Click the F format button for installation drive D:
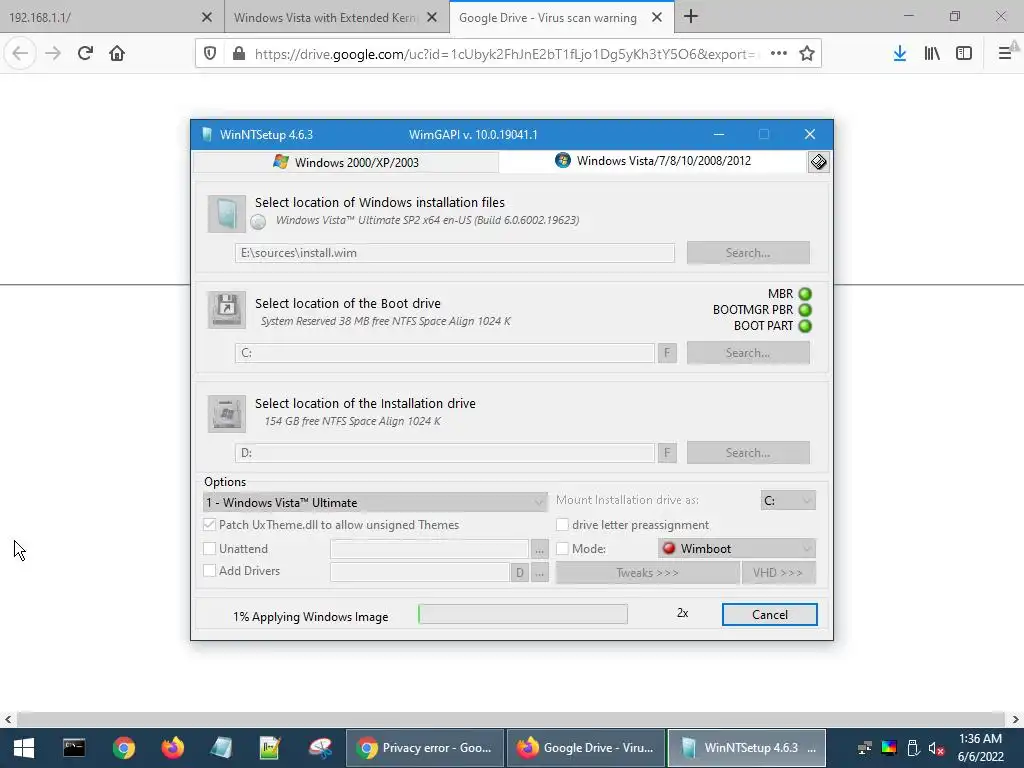Viewport: 1024px width, 768px height. [667, 453]
